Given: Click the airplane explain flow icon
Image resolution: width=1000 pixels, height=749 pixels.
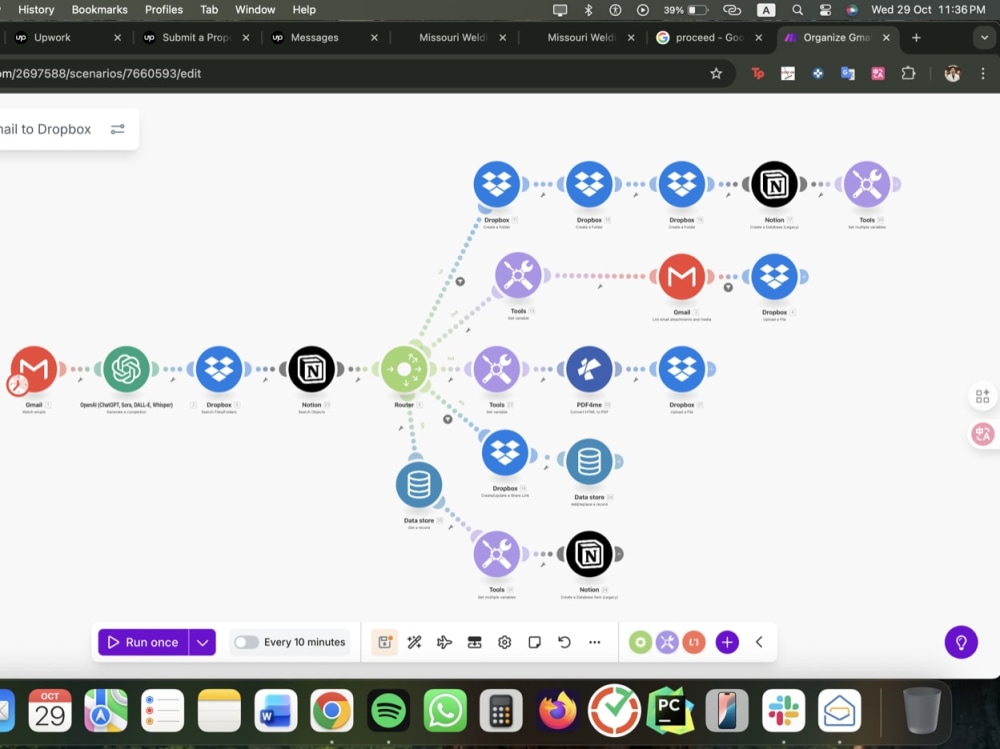Looking at the screenshot, I should pyautogui.click(x=445, y=642).
